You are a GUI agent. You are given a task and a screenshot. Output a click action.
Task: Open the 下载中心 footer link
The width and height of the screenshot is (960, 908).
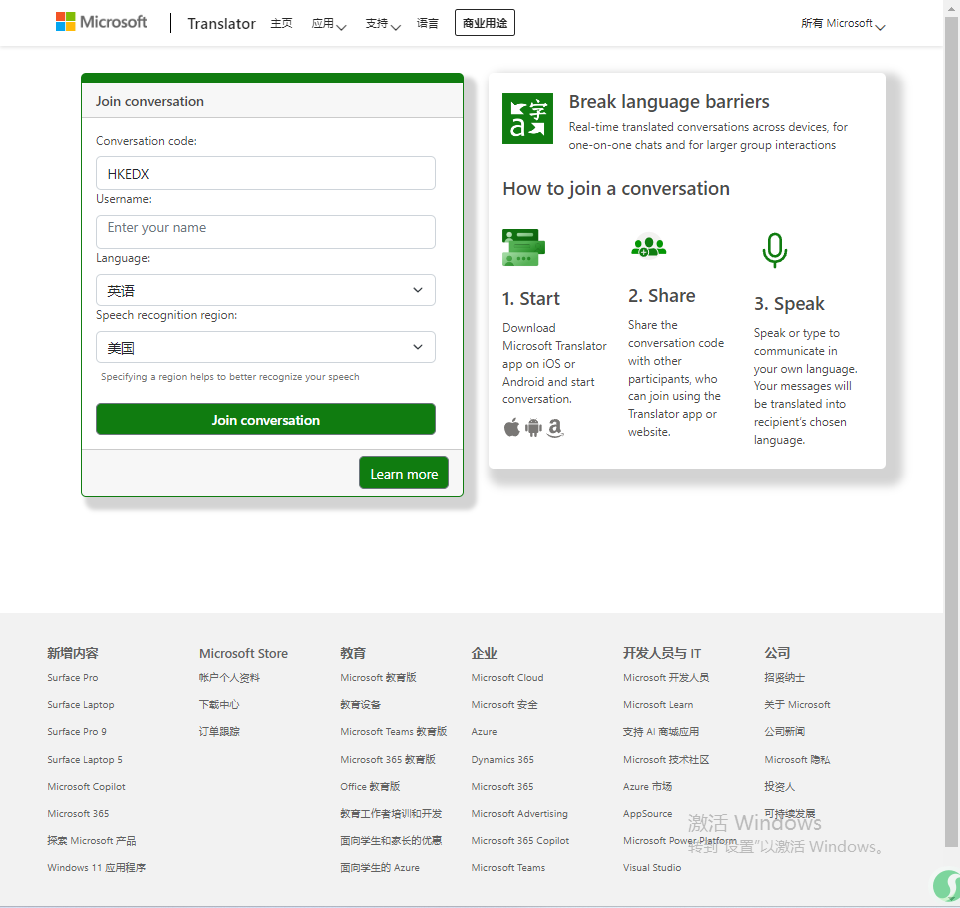coord(219,704)
